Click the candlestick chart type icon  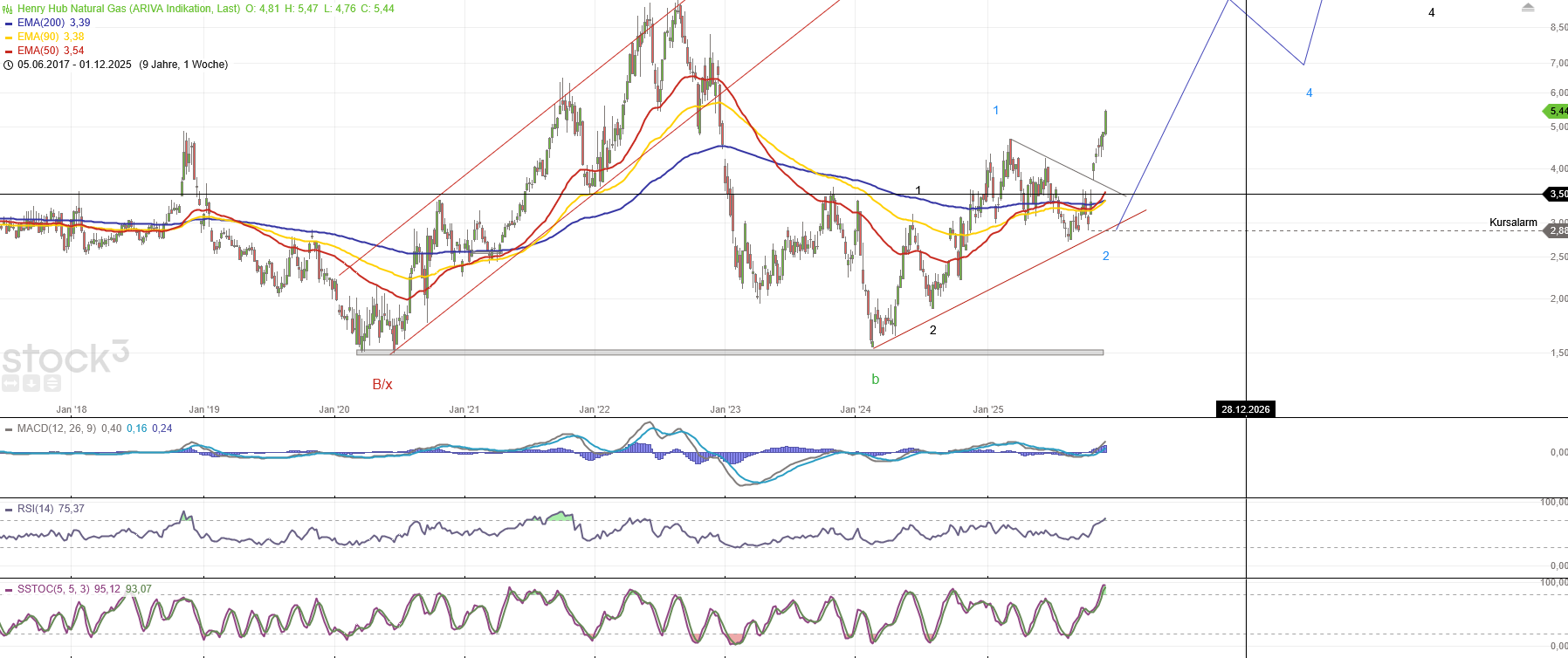click(9, 9)
